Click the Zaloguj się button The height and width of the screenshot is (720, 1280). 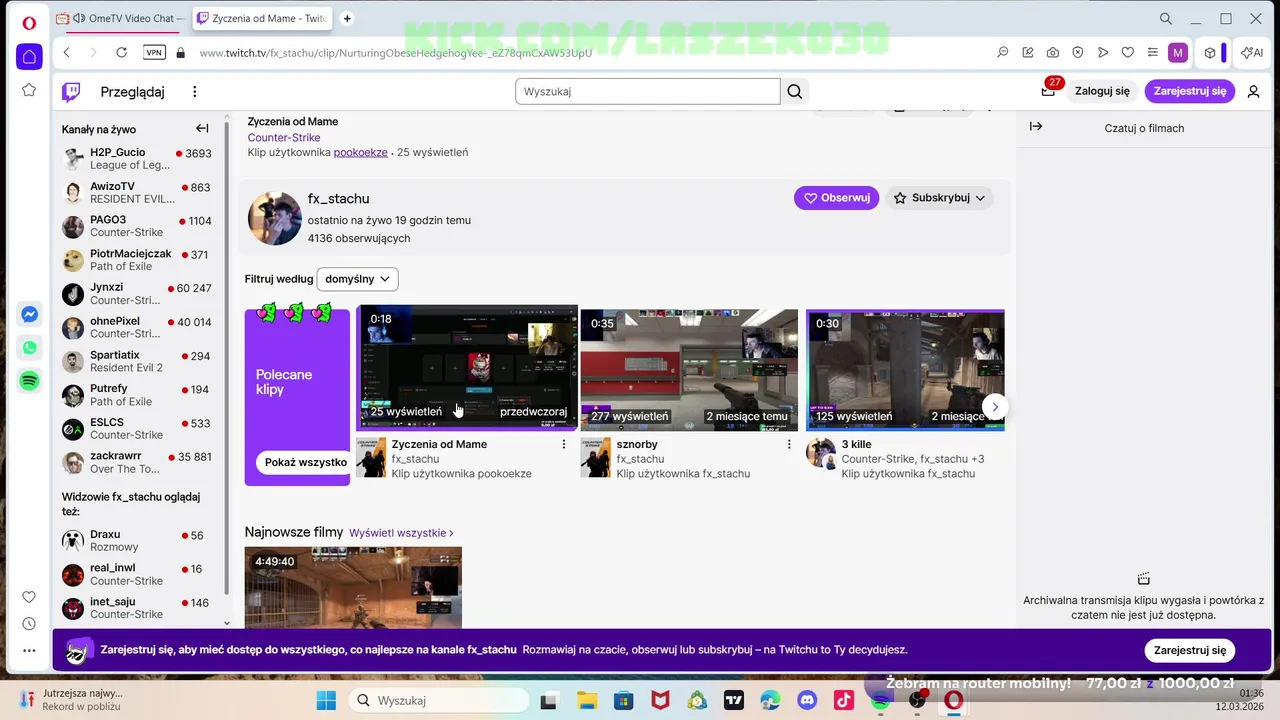tap(1102, 91)
